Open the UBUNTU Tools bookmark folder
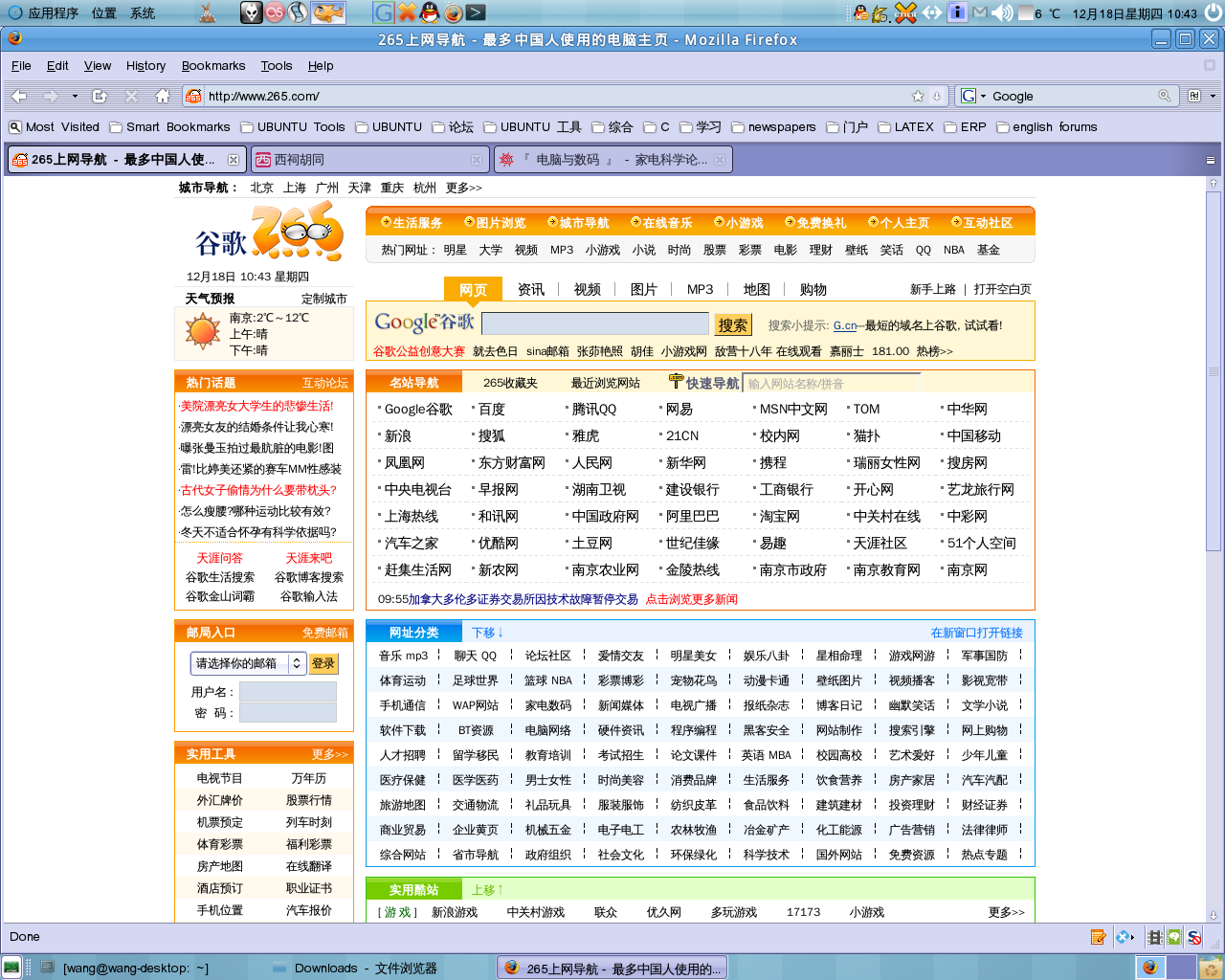 tap(292, 127)
